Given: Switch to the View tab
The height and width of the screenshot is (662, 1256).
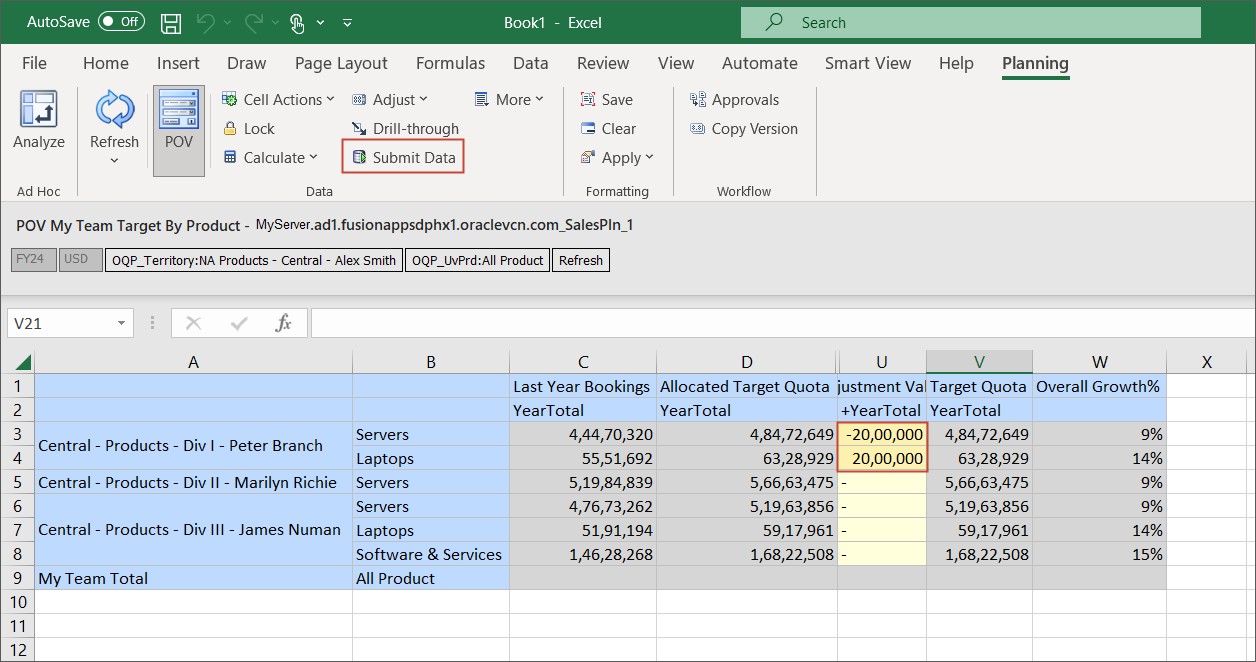Looking at the screenshot, I should (676, 63).
